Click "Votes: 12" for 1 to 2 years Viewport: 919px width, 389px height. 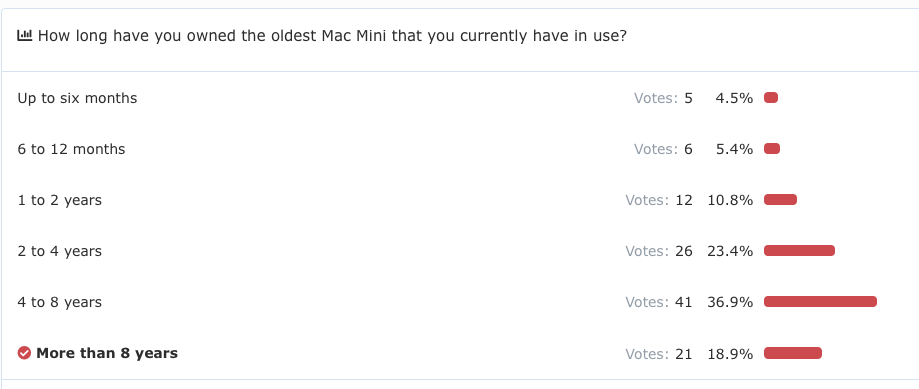[x=659, y=200]
